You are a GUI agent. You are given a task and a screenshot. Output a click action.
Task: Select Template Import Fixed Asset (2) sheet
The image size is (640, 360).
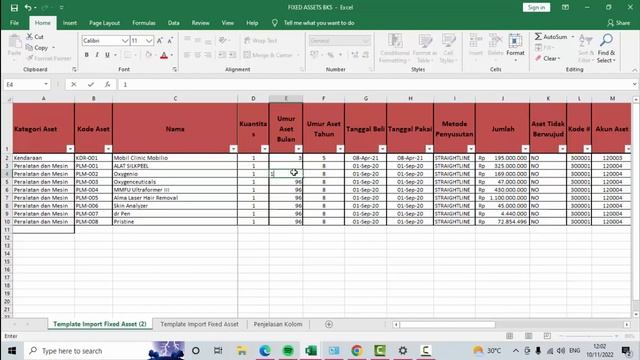[x=100, y=324]
